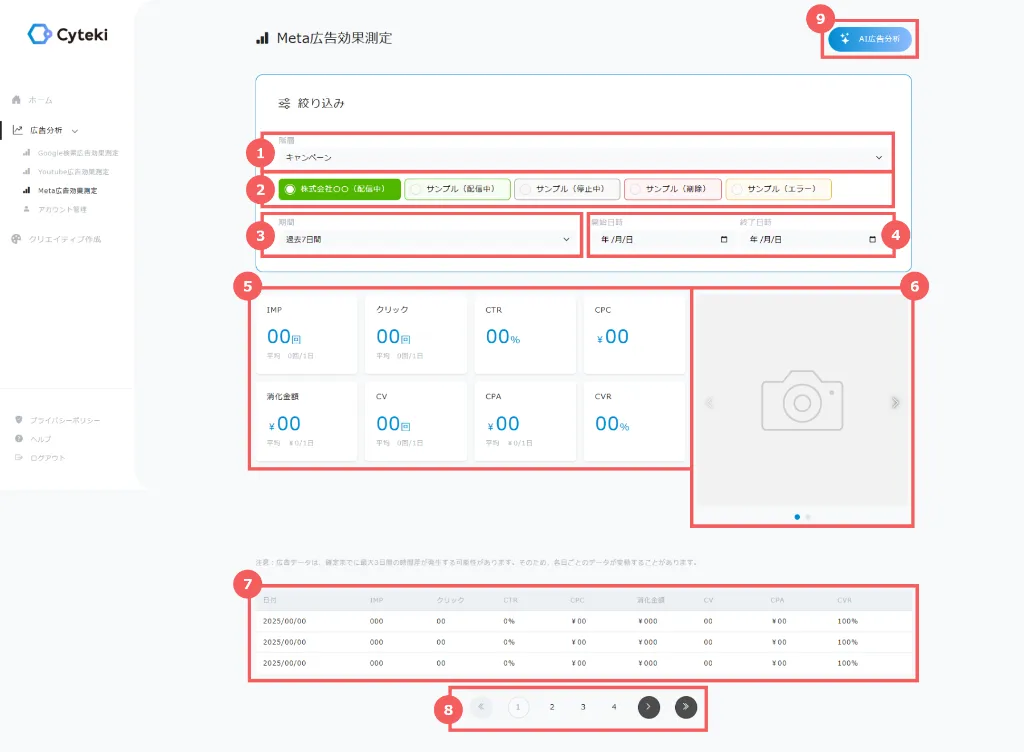Select the second carousel indicator dot
This screenshot has height=752, width=1024.
point(808,517)
